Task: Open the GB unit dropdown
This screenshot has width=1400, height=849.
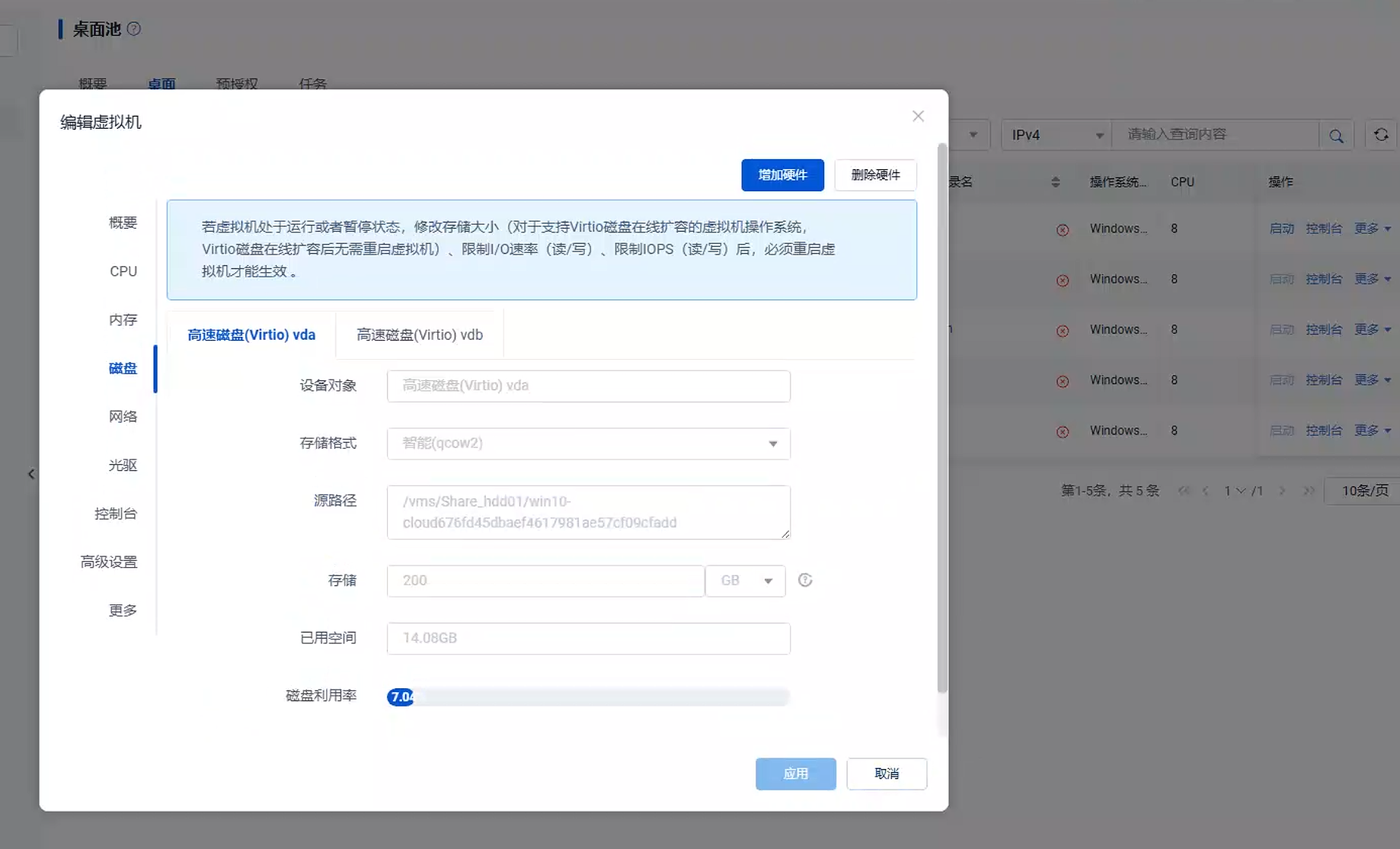Action: 745,581
